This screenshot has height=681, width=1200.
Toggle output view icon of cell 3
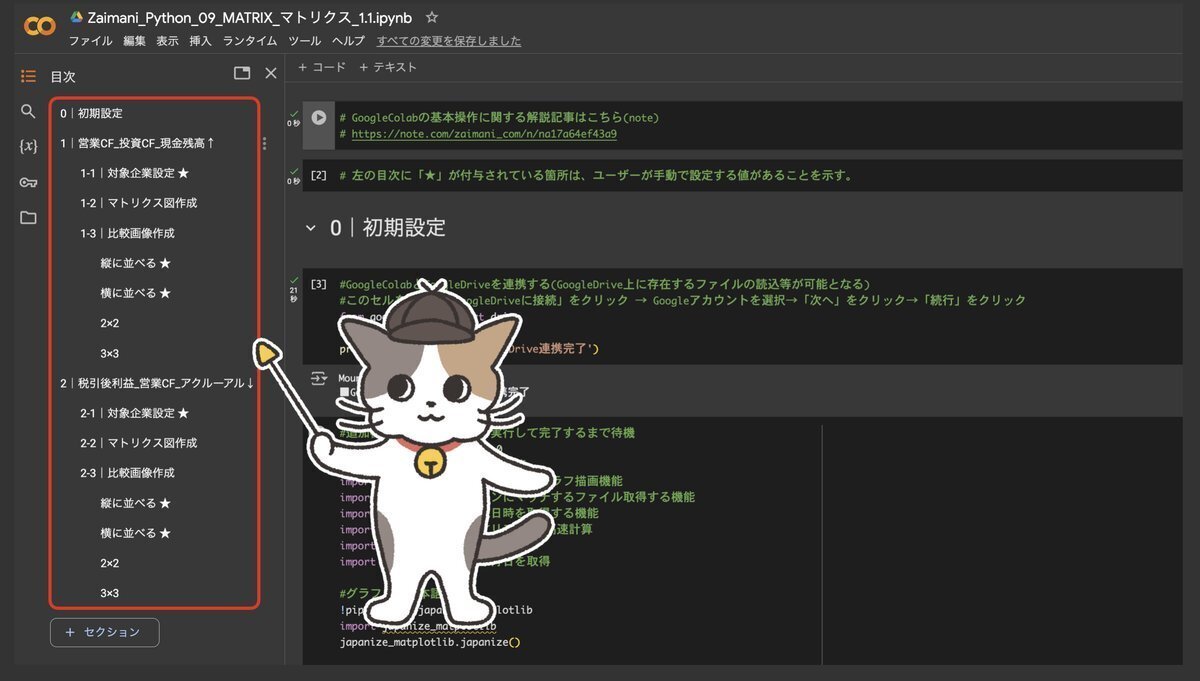click(x=319, y=378)
